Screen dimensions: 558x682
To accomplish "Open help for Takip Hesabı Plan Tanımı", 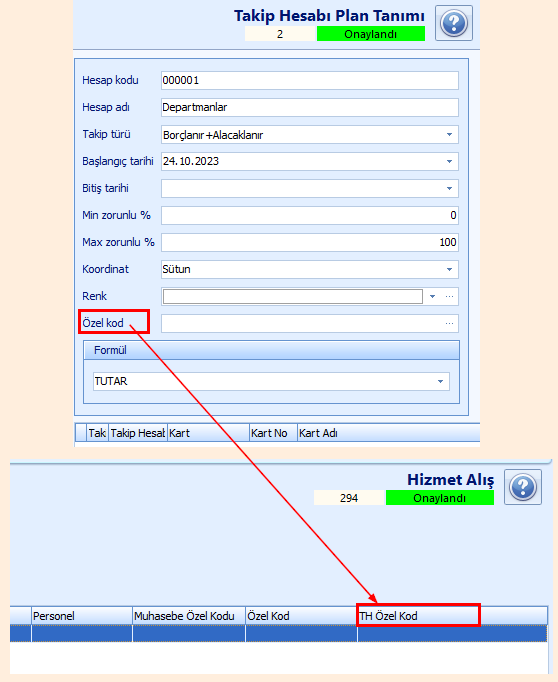I will pyautogui.click(x=454, y=23).
